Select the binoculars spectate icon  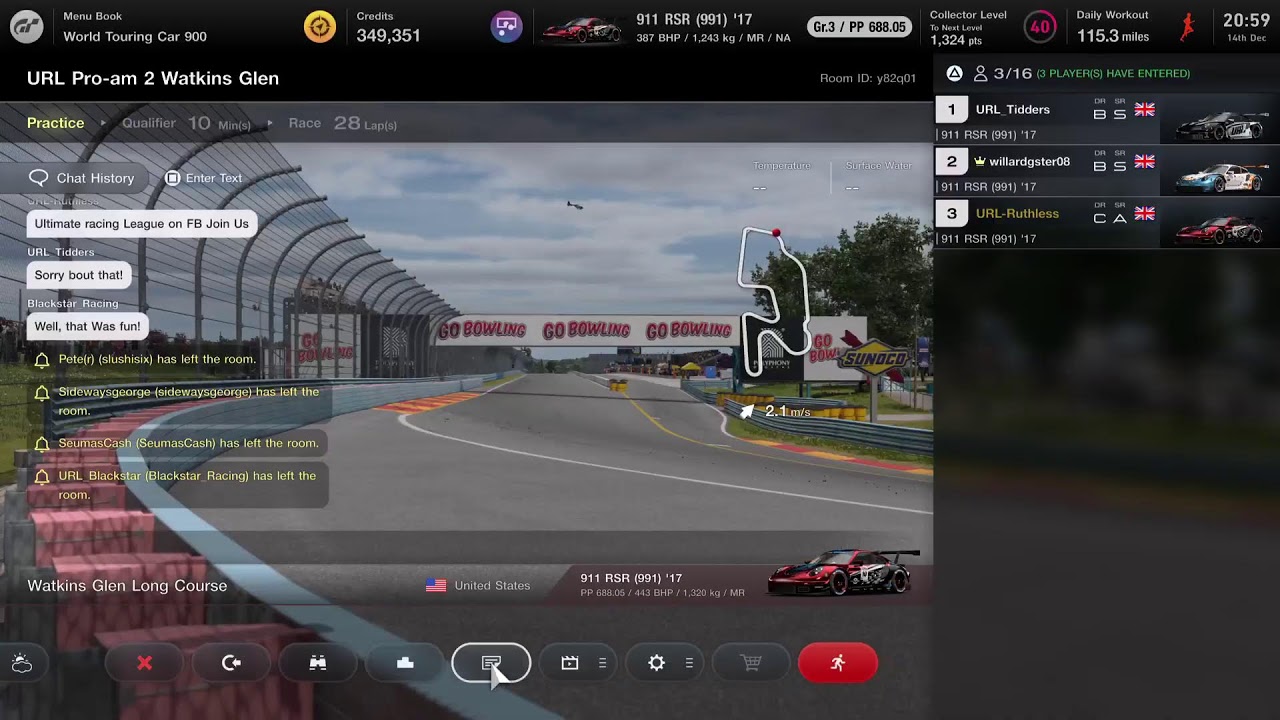click(318, 663)
